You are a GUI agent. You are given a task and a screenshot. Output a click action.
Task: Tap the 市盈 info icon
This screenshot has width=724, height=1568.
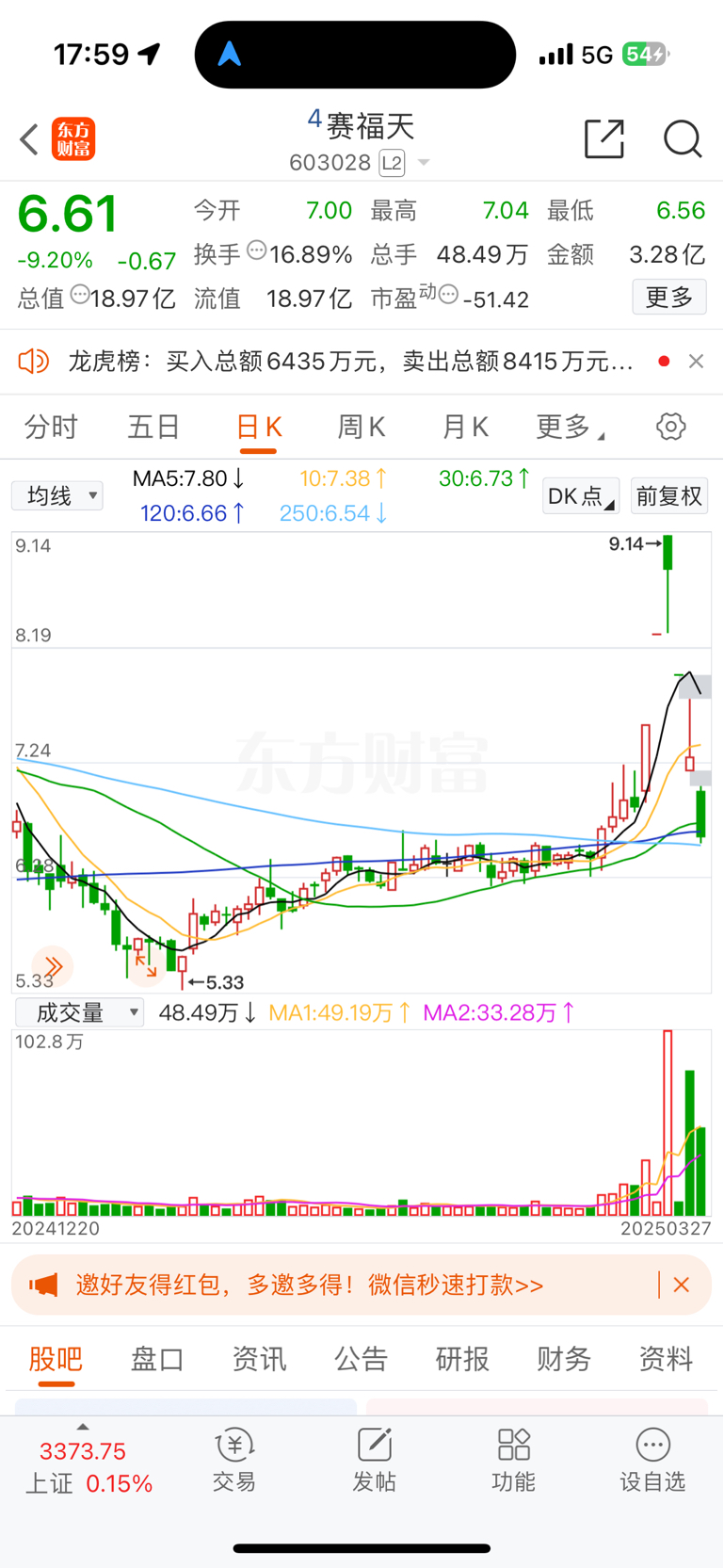pyautogui.click(x=448, y=295)
